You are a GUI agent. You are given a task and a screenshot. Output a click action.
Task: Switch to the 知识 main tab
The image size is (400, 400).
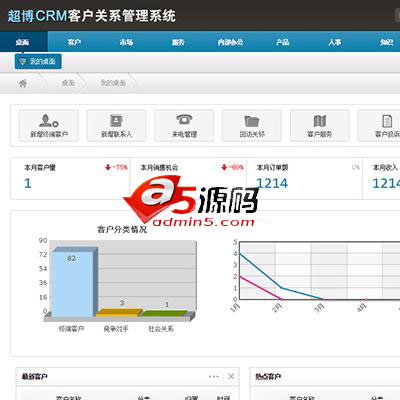click(387, 42)
